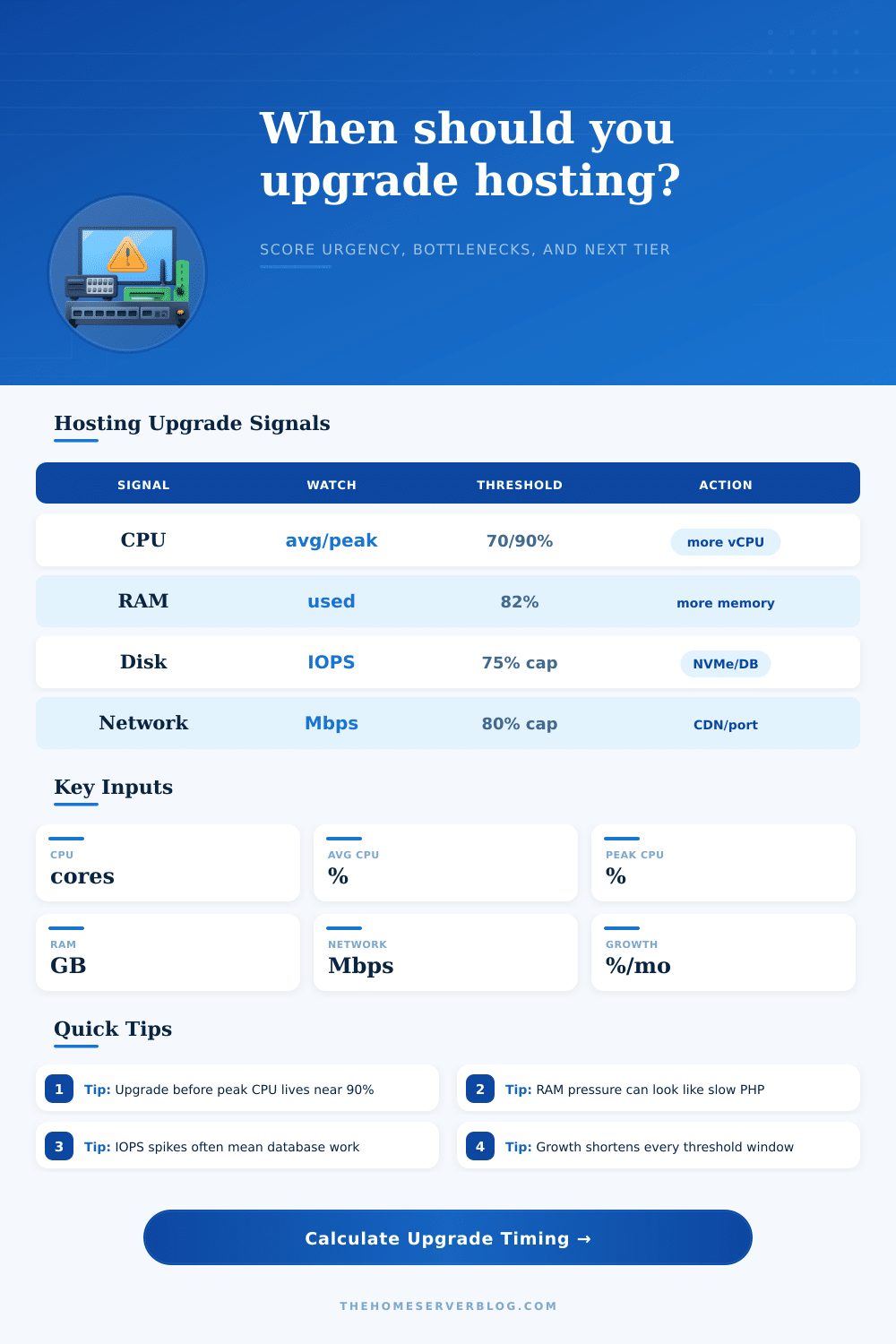Click the PEAK CPU percent input card
The width and height of the screenshot is (896, 1344).
(723, 863)
